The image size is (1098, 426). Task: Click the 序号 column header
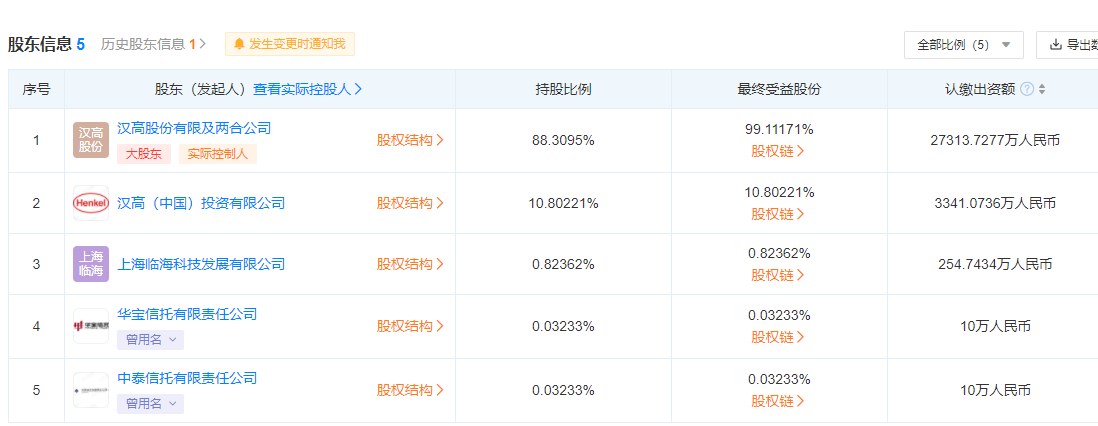pyautogui.click(x=36, y=89)
